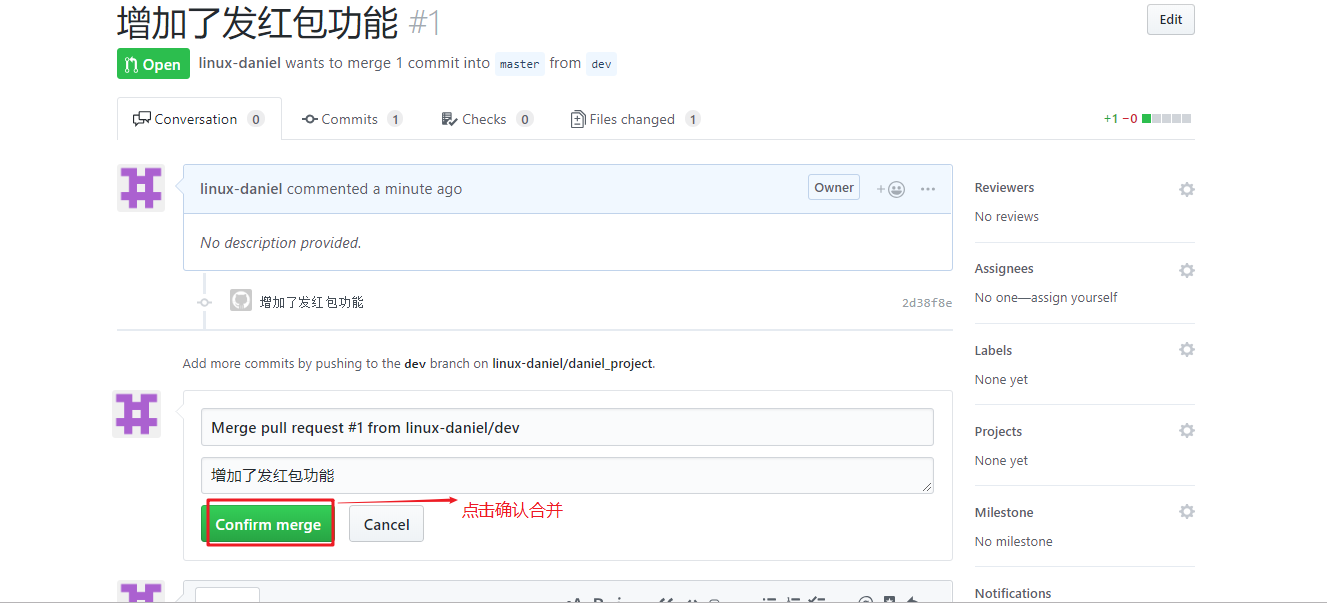
Task: Click the merge commit description text area
Action: [x=567, y=475]
